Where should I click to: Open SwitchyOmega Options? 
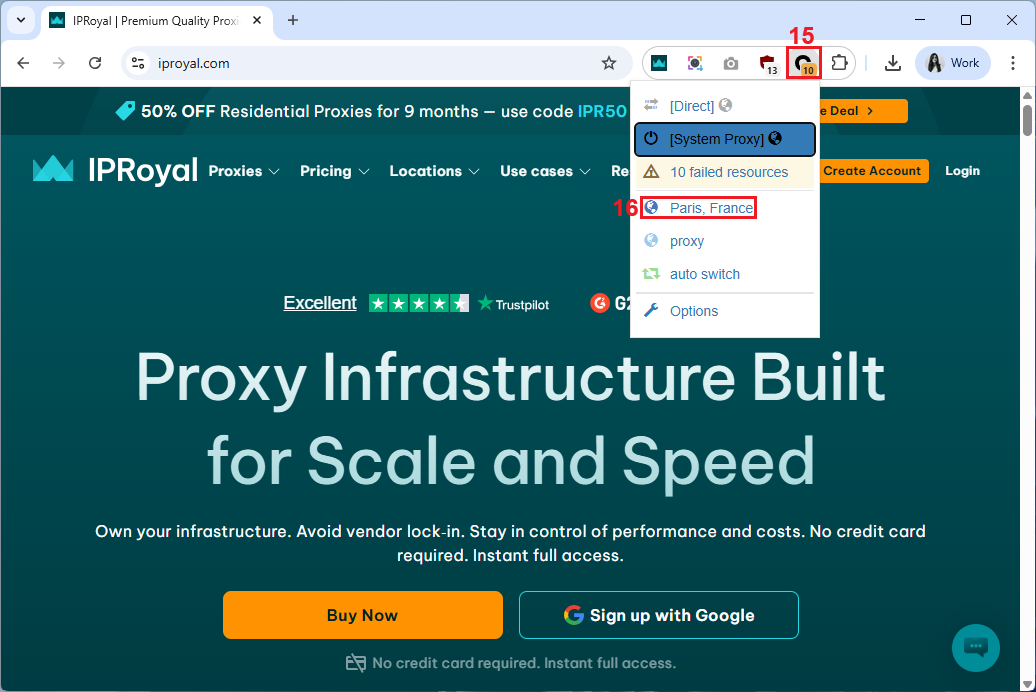click(x=693, y=311)
